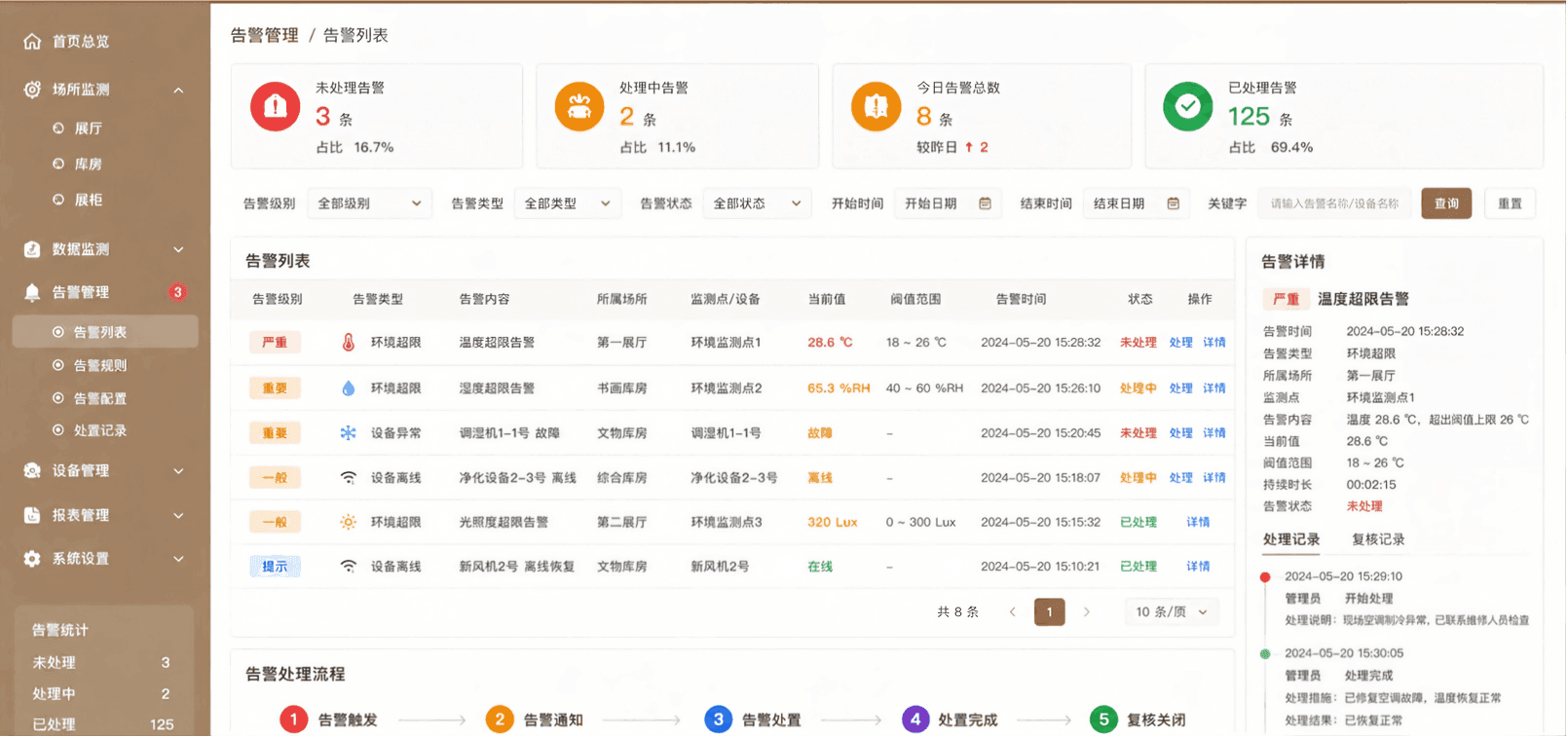
Task: Click the previous page arrow
Action: tap(1013, 612)
